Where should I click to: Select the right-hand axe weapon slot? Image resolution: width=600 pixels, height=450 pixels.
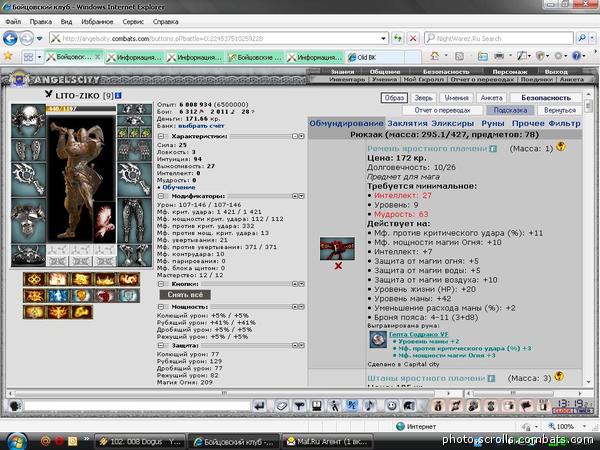pos(134,179)
